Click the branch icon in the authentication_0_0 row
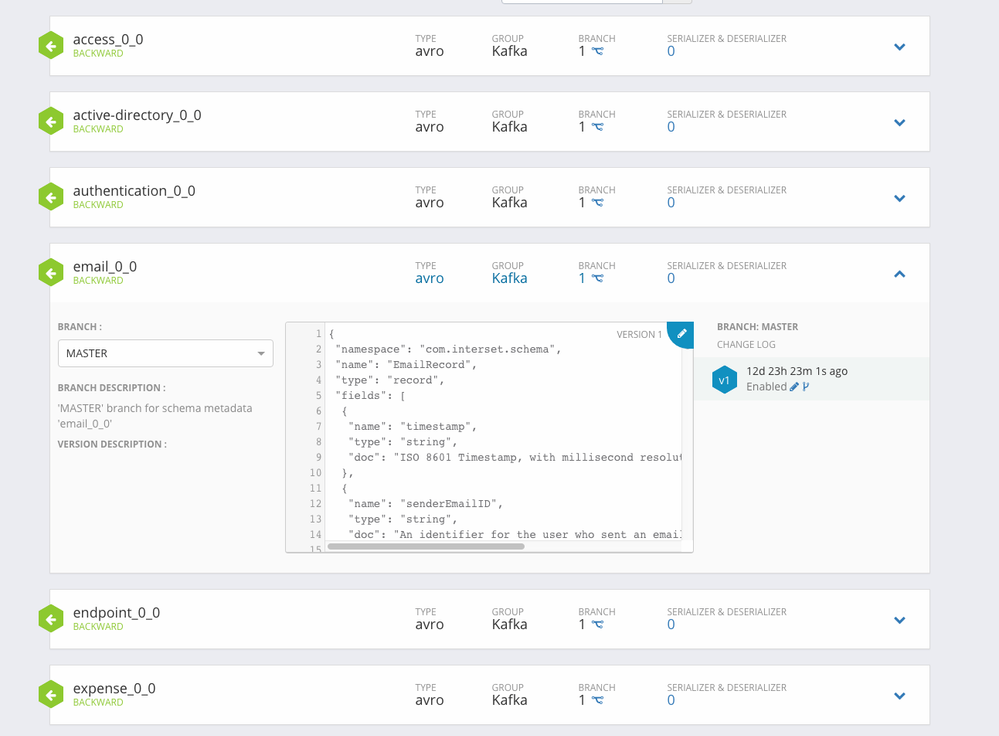 pos(597,203)
